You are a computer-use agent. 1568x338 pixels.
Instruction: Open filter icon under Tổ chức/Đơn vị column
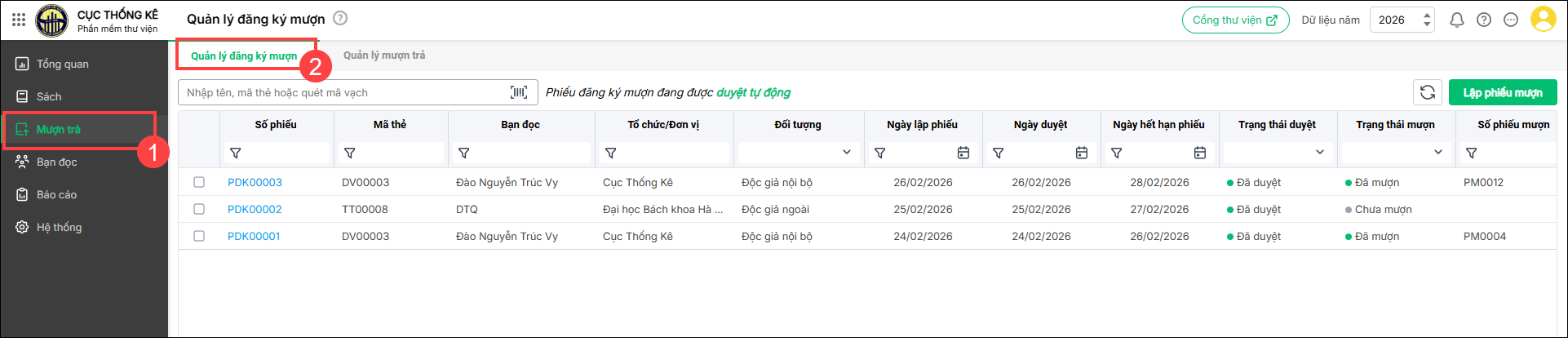[611, 153]
